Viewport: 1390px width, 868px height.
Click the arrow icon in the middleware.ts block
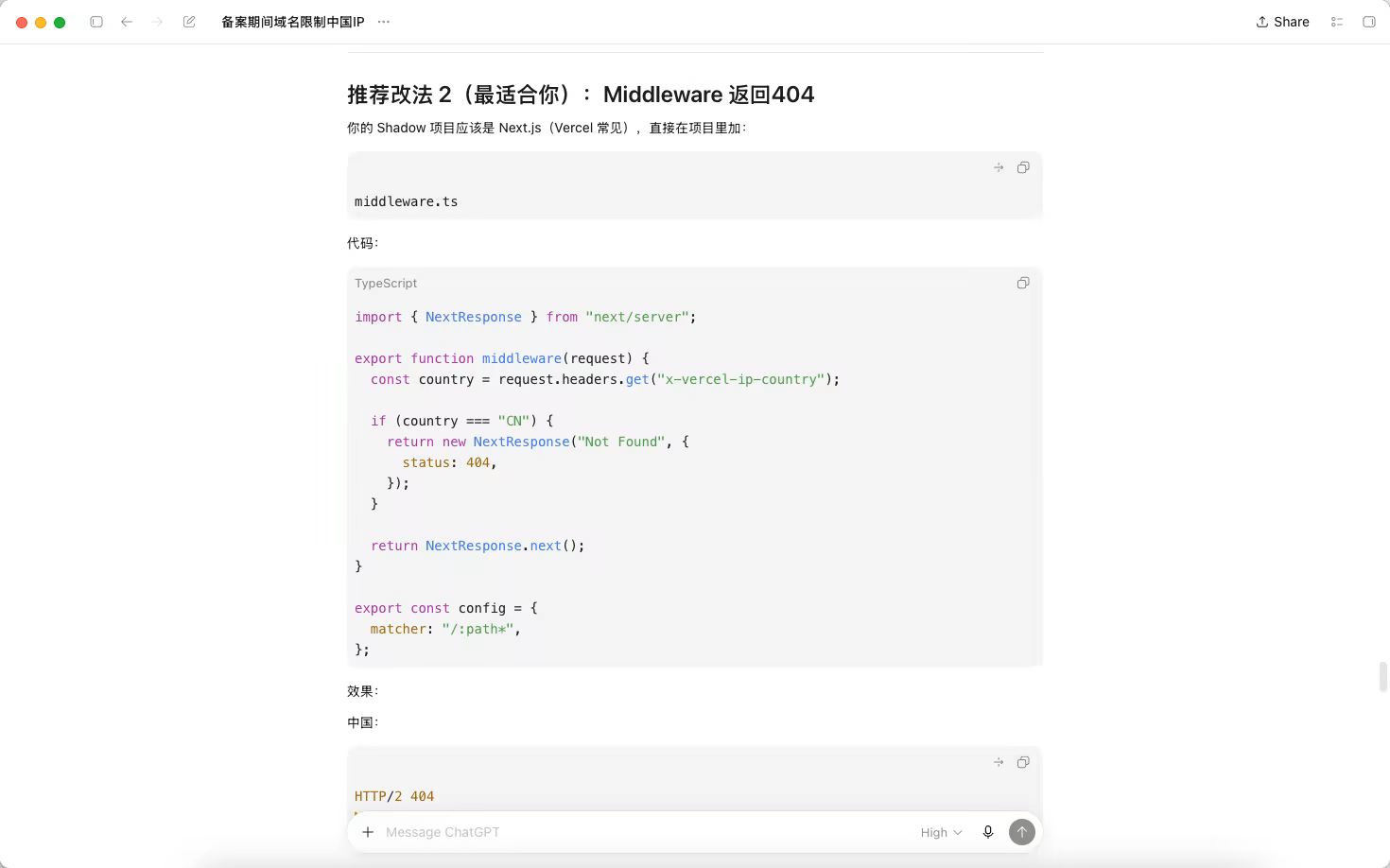[x=999, y=167]
